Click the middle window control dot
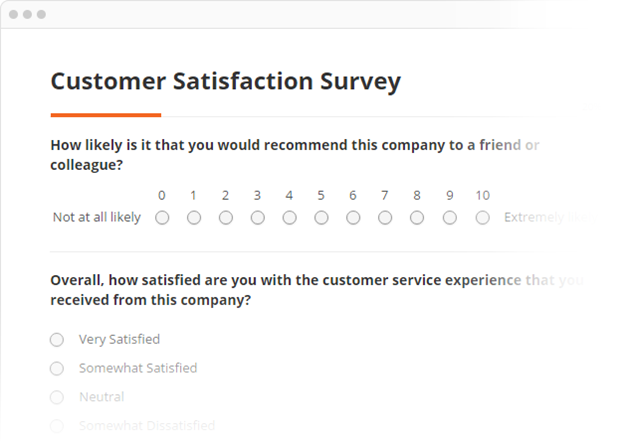The image size is (624, 448). point(29,15)
